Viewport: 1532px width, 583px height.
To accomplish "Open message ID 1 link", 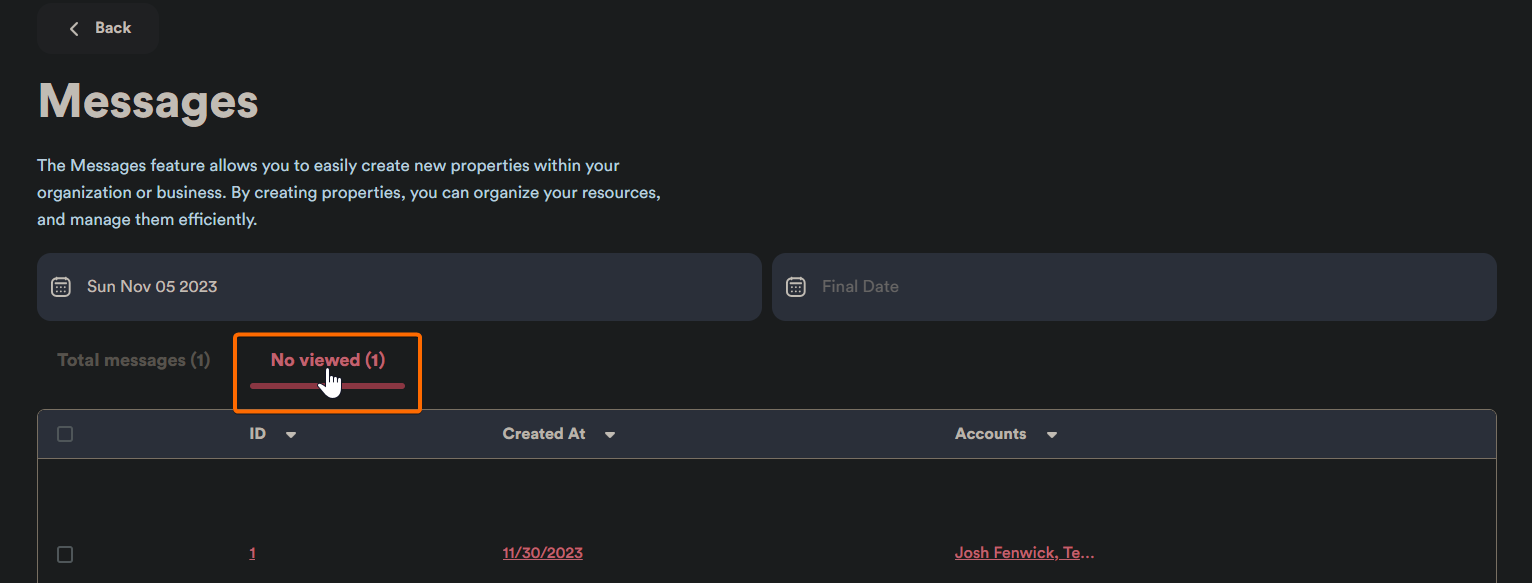I will pyautogui.click(x=252, y=553).
